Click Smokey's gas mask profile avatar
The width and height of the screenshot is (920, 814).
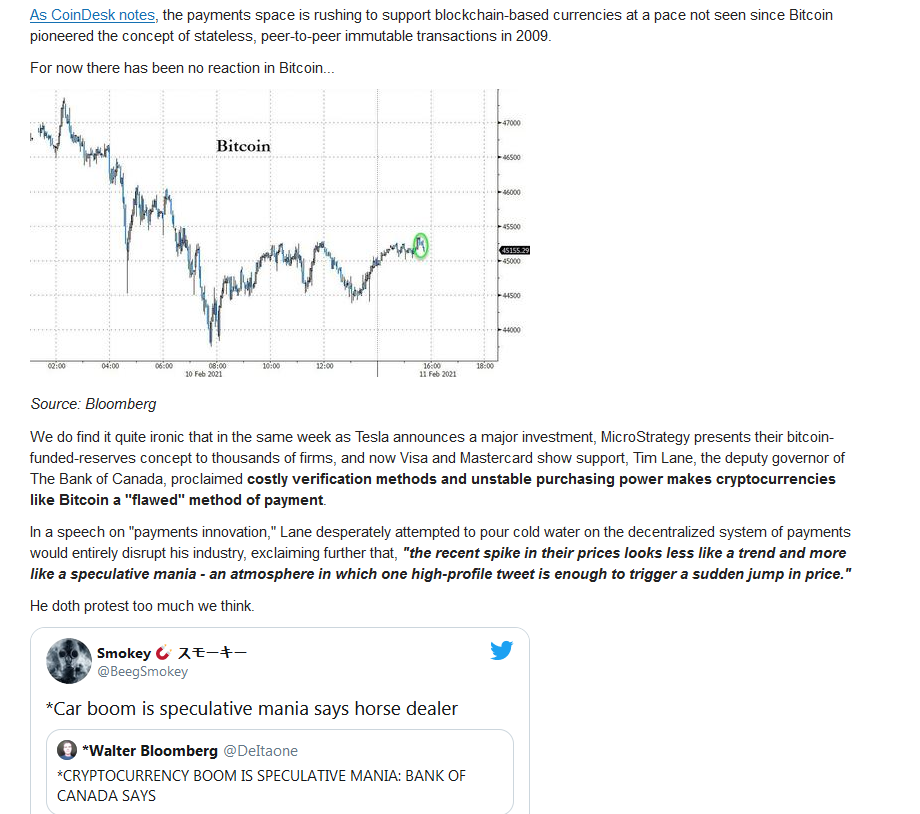point(69,661)
